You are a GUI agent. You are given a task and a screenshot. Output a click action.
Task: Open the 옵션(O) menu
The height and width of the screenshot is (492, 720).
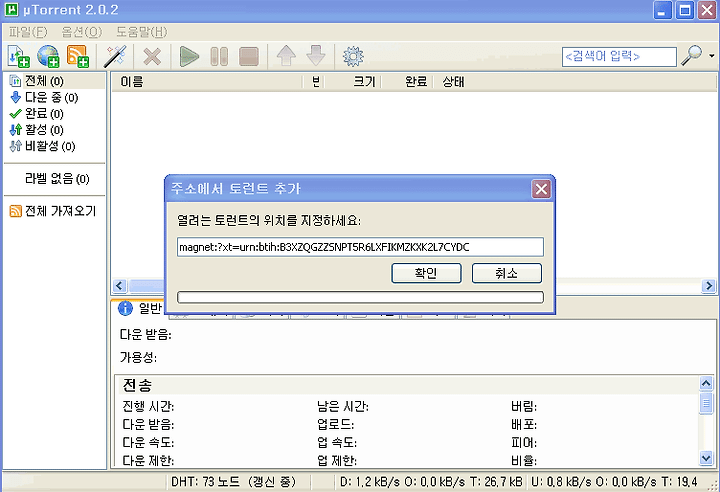[x=82, y=32]
